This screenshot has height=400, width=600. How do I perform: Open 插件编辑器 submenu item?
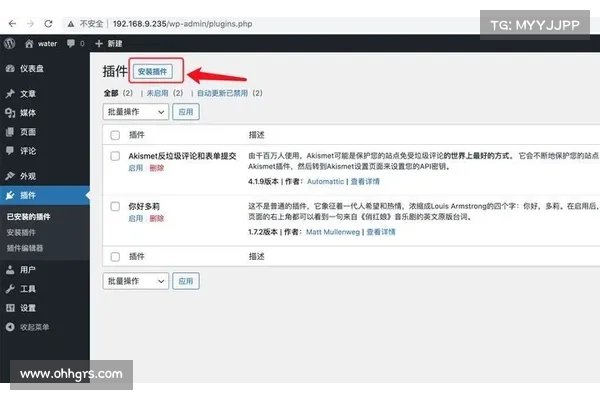click(x=25, y=248)
